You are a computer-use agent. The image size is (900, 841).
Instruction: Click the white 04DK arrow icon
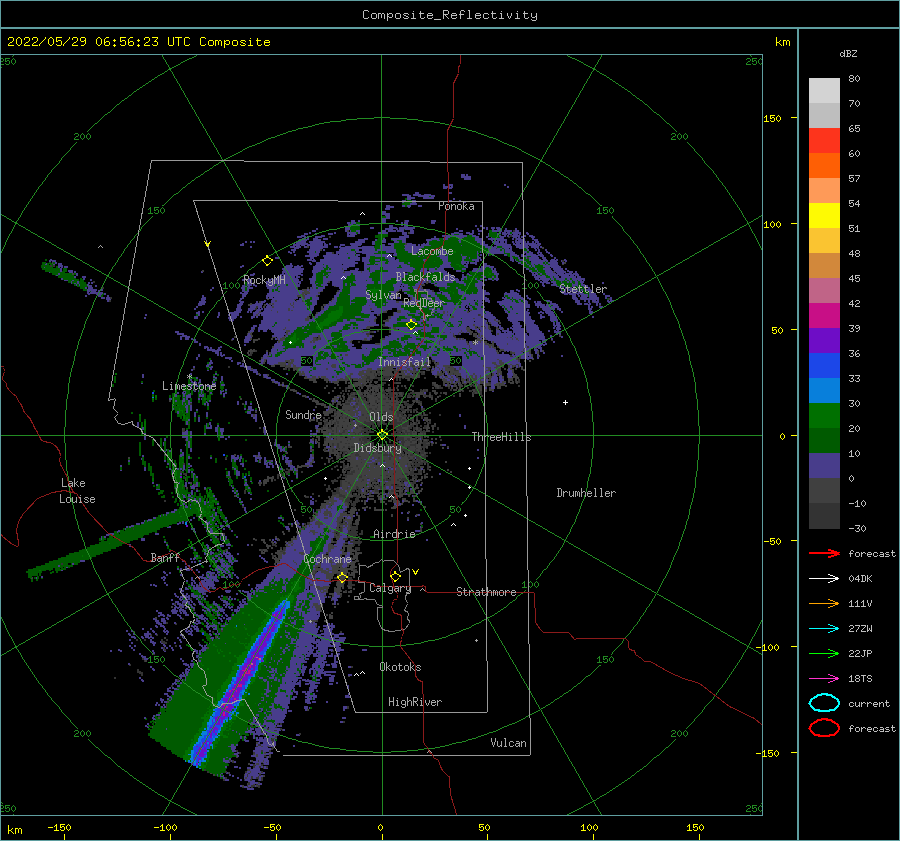824,578
